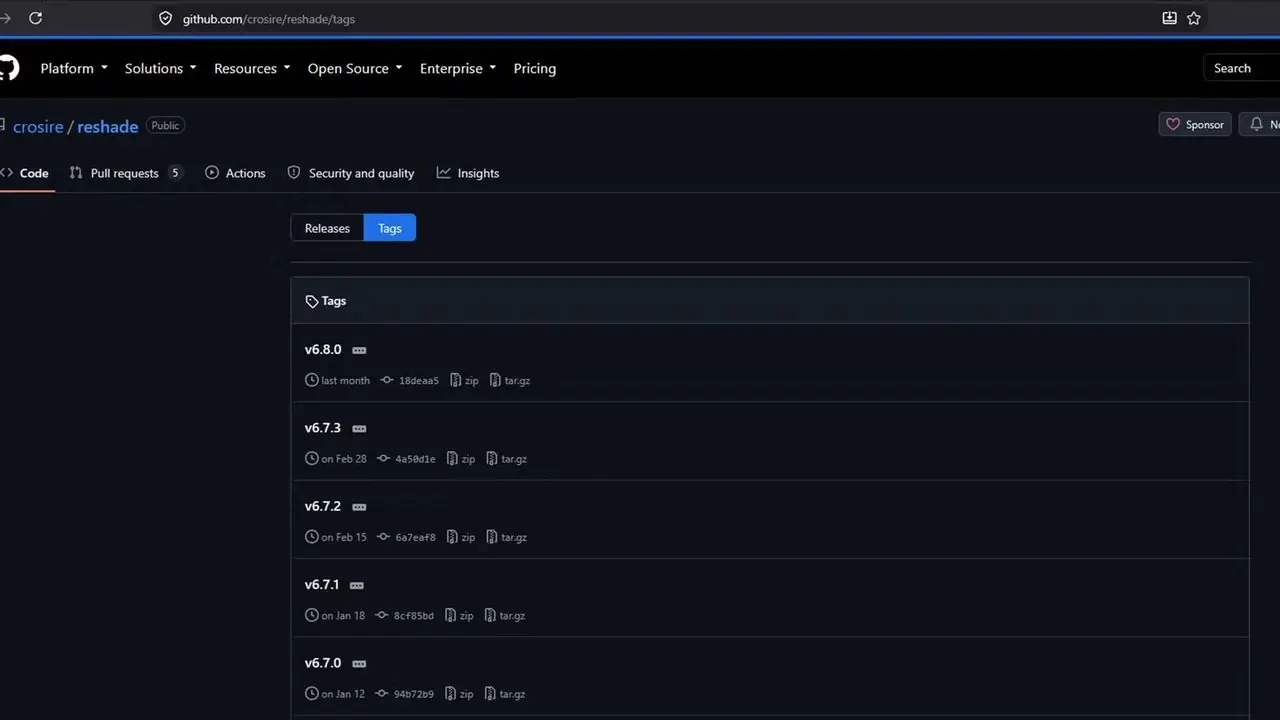This screenshot has width=1280, height=720.
Task: Download zip for v6.7.3
Action: 461,459
